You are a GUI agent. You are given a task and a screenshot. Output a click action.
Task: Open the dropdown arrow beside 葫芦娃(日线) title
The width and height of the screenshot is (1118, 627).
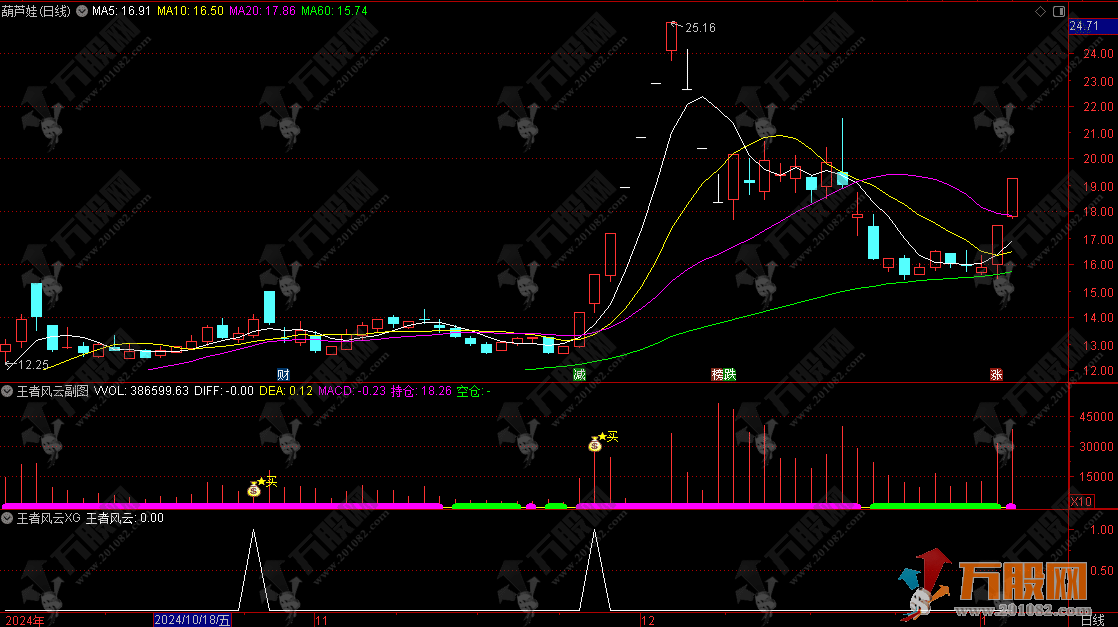(x=80, y=11)
